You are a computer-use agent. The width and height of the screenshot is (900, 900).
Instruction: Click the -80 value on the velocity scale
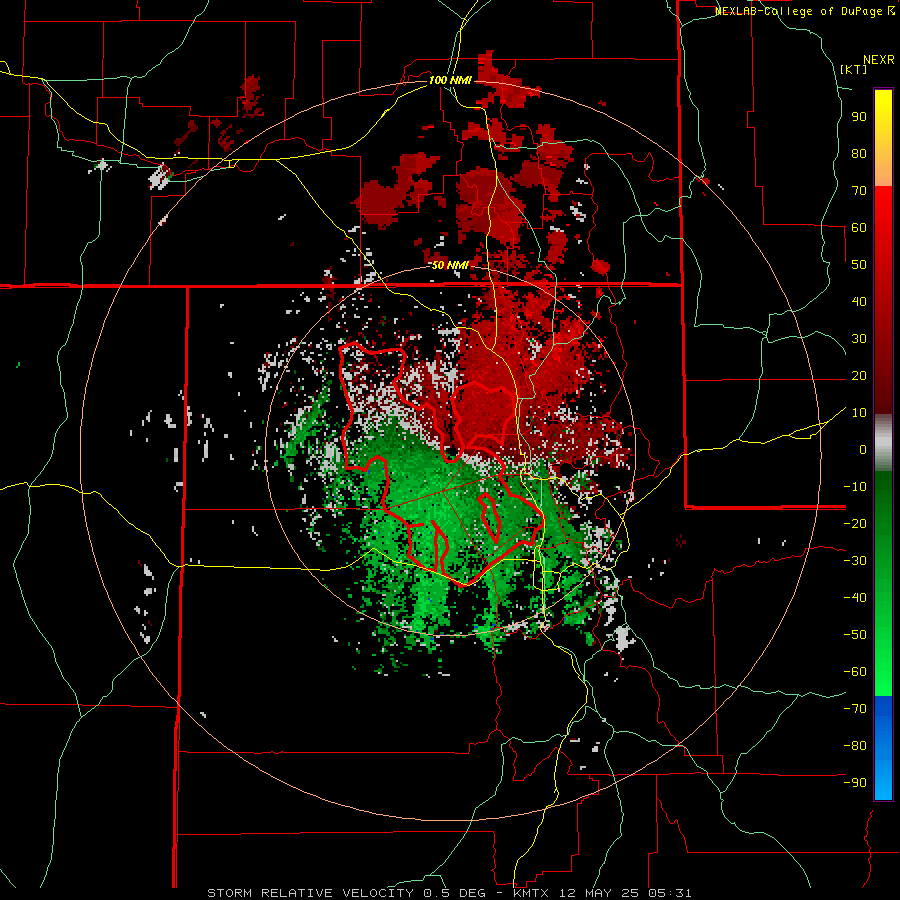point(855,746)
